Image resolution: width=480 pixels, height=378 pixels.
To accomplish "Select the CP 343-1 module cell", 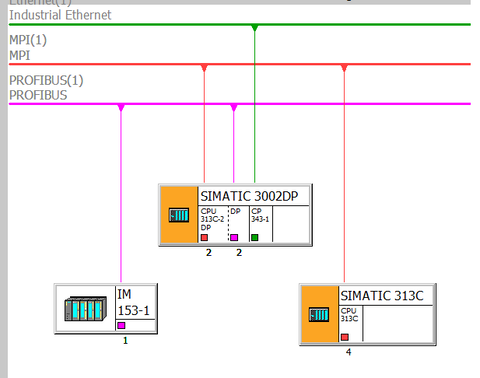I will point(261,224).
